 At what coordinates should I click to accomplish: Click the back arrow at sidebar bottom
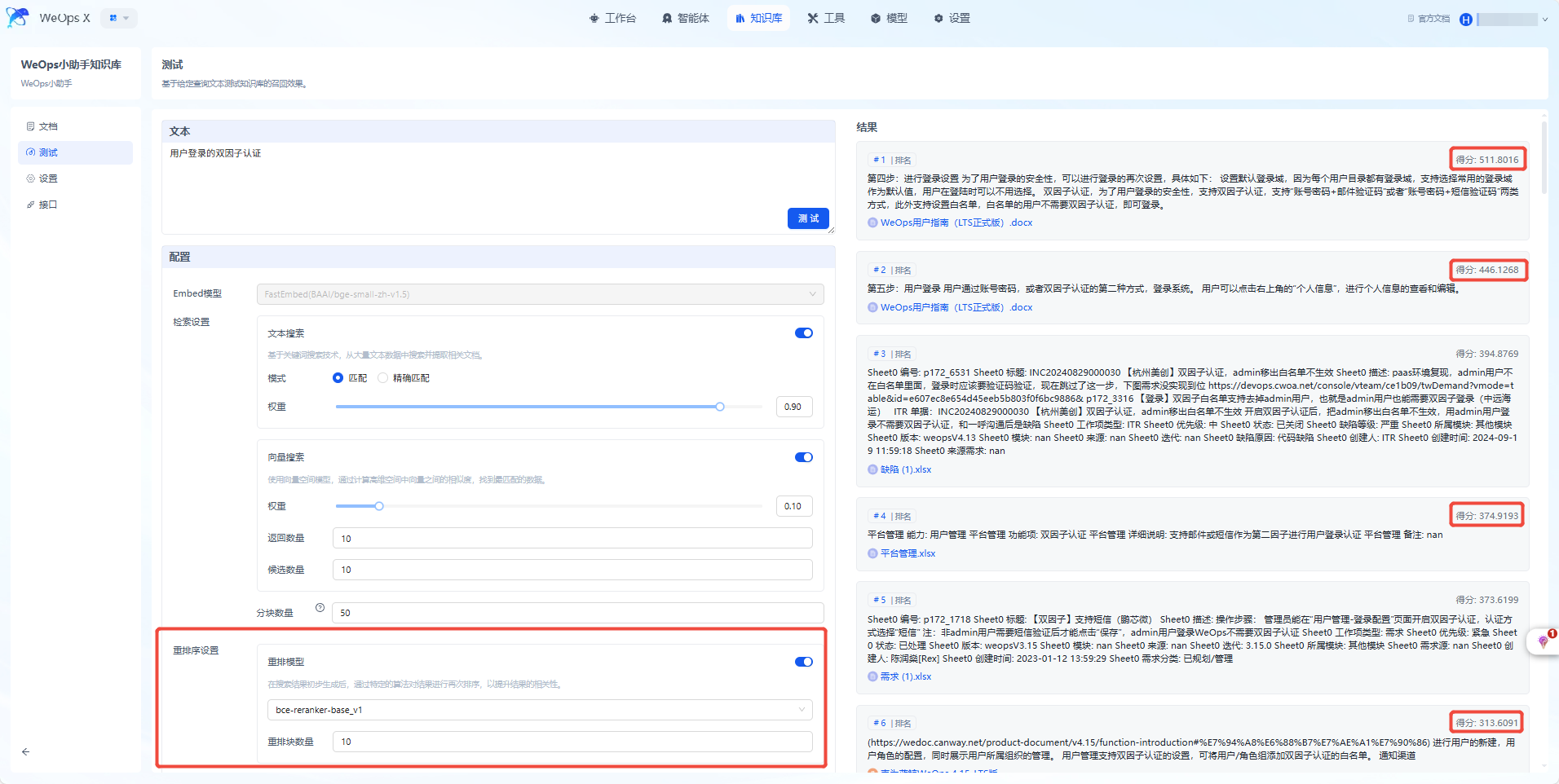[x=26, y=751]
